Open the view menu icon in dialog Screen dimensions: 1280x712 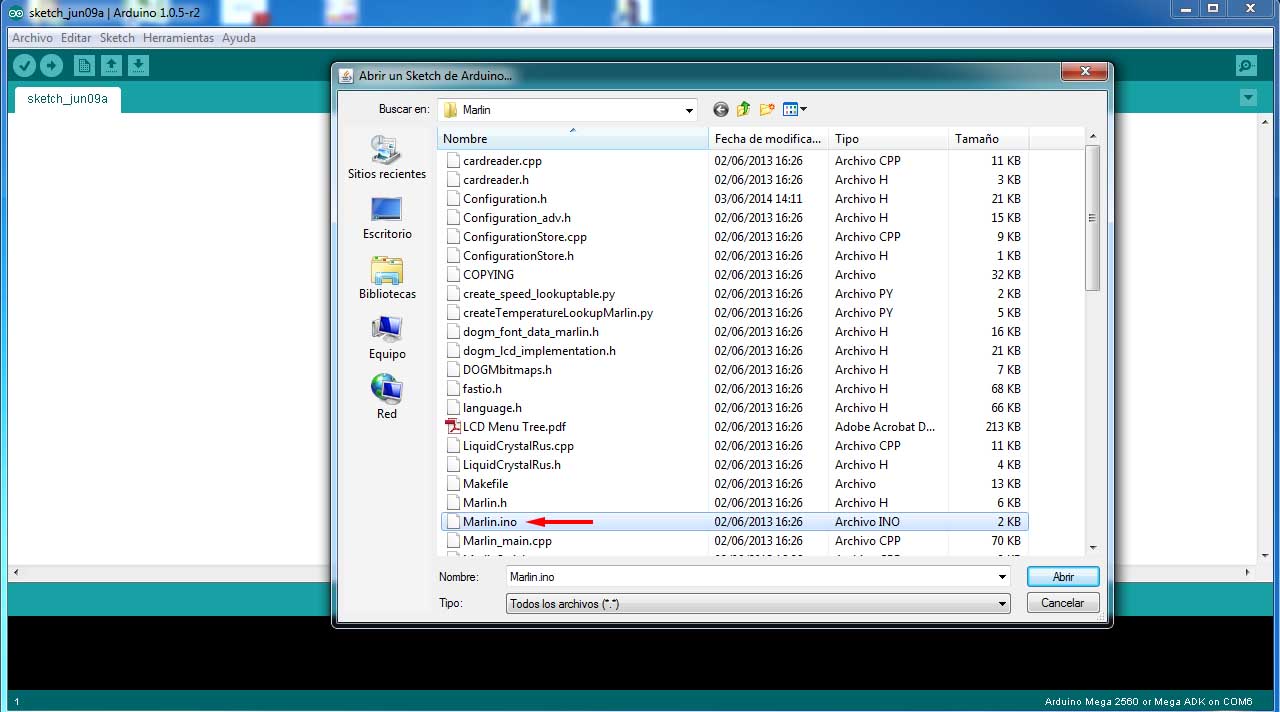click(x=795, y=109)
